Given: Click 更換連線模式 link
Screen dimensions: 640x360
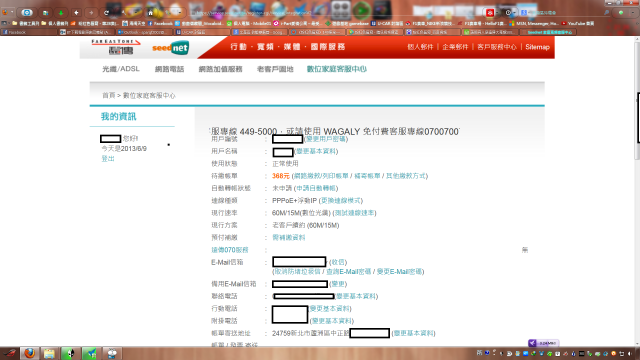Looking at the screenshot, I should (x=341, y=200).
